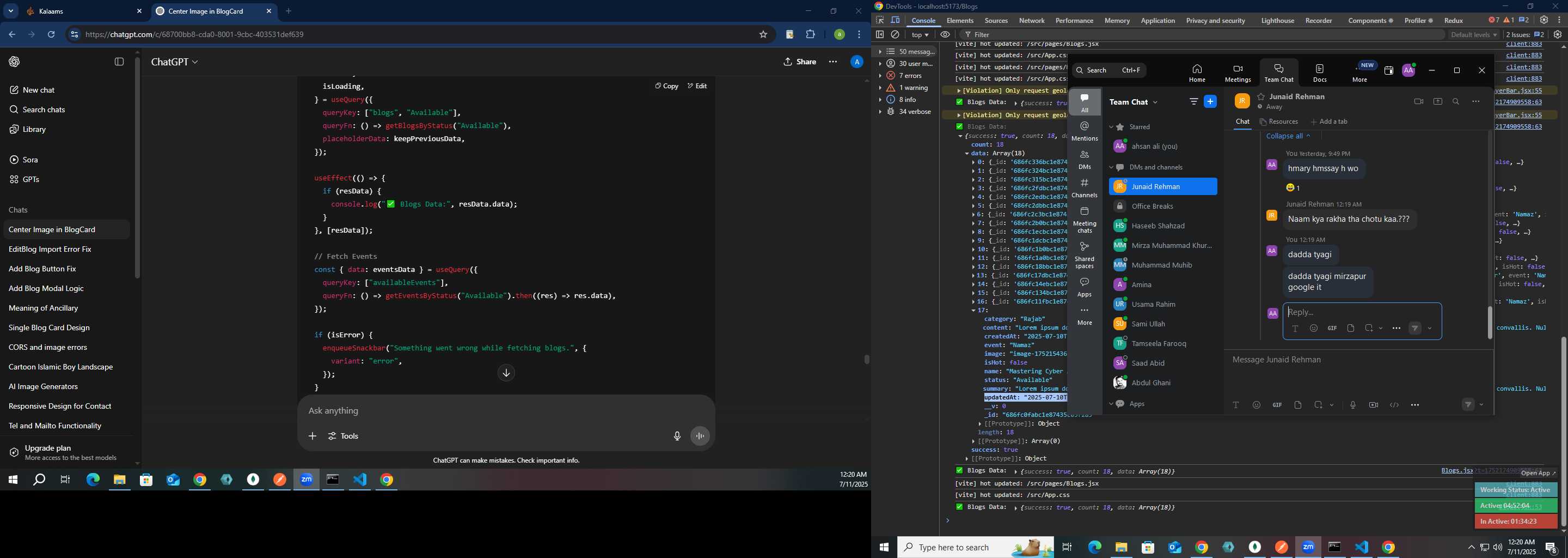Expand '34 verbose' console group
This screenshot has height=558, width=1568.
coord(880,112)
